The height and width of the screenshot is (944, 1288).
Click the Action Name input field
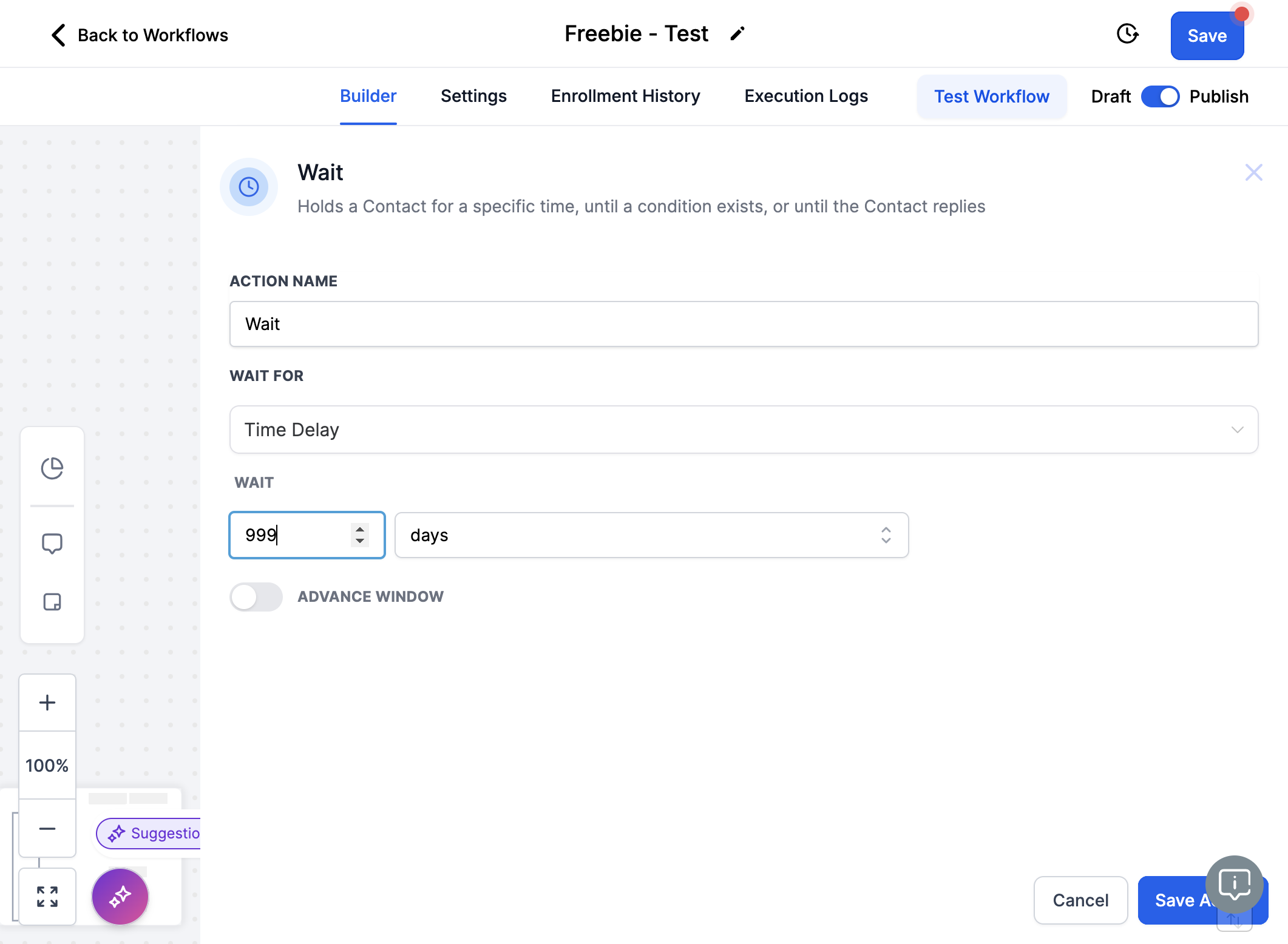click(744, 324)
